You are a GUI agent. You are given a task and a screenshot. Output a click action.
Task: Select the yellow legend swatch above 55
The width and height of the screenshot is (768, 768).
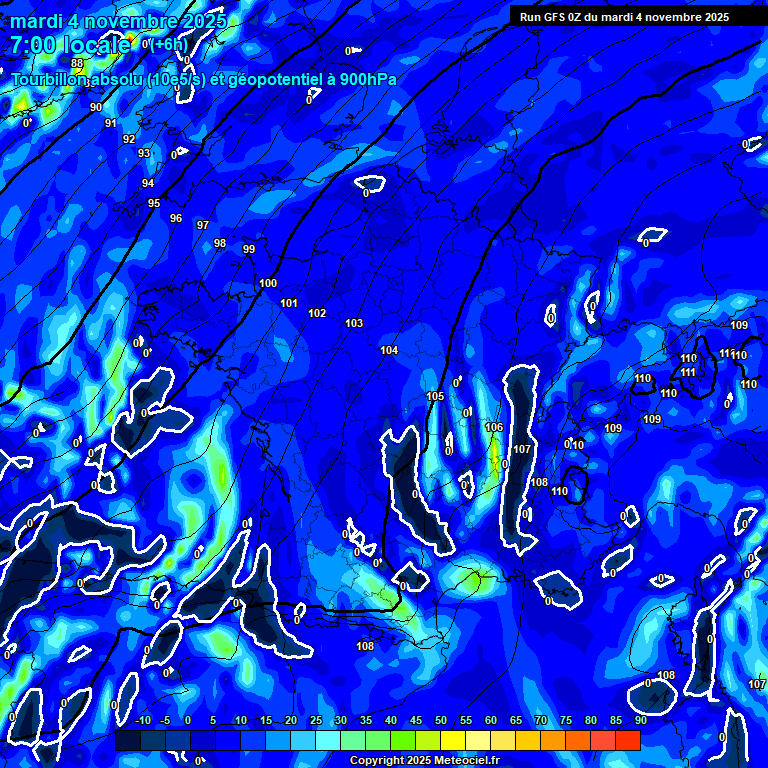pyautogui.click(x=453, y=740)
